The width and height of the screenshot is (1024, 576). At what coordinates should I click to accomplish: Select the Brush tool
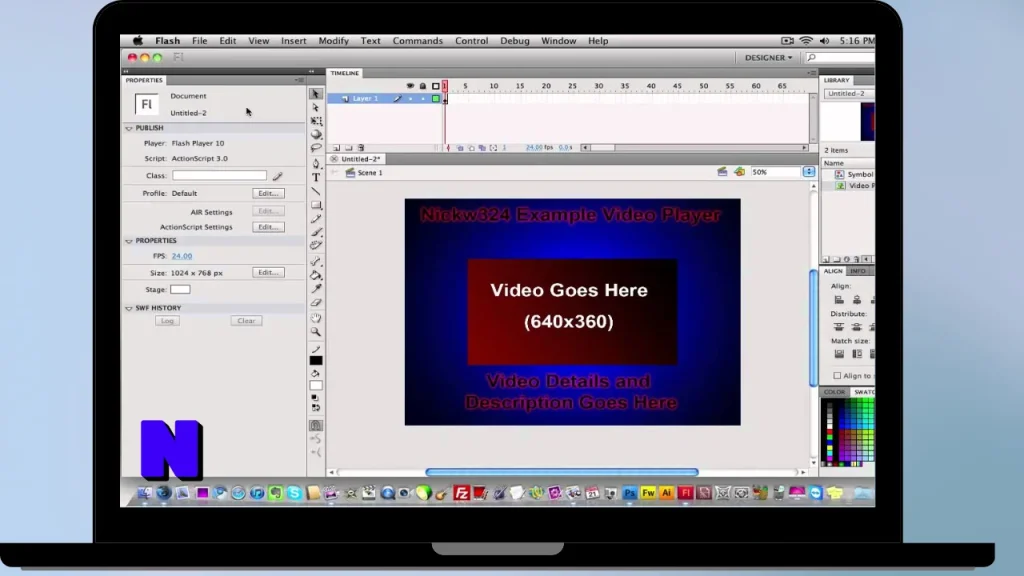coord(316,232)
